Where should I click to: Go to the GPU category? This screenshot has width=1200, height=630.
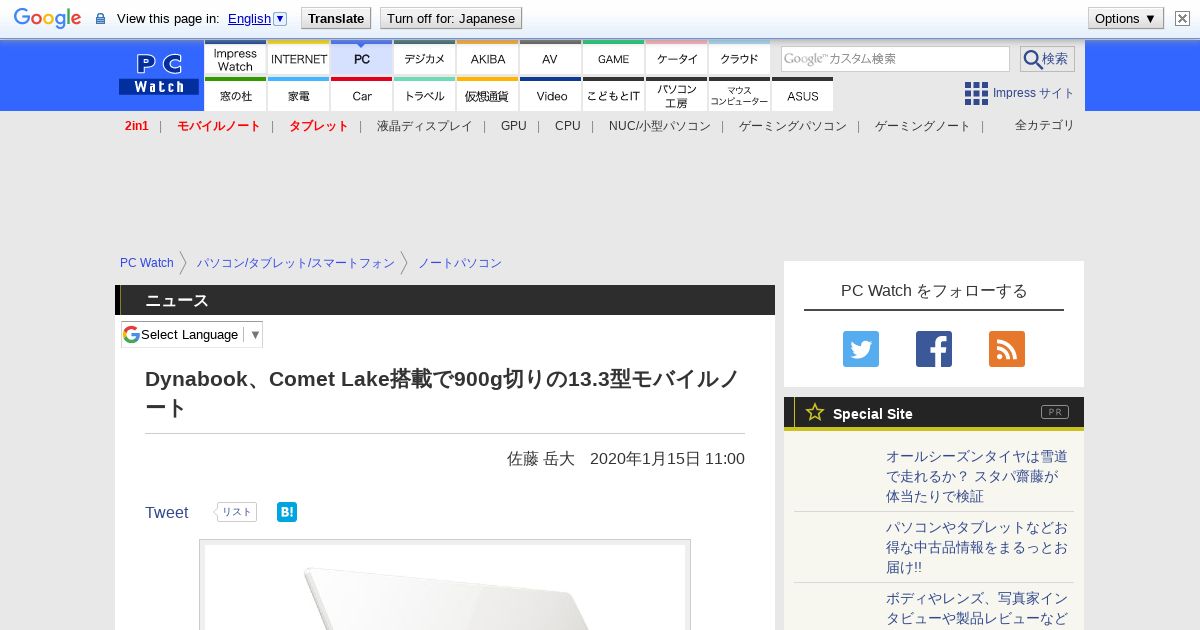[x=514, y=126]
